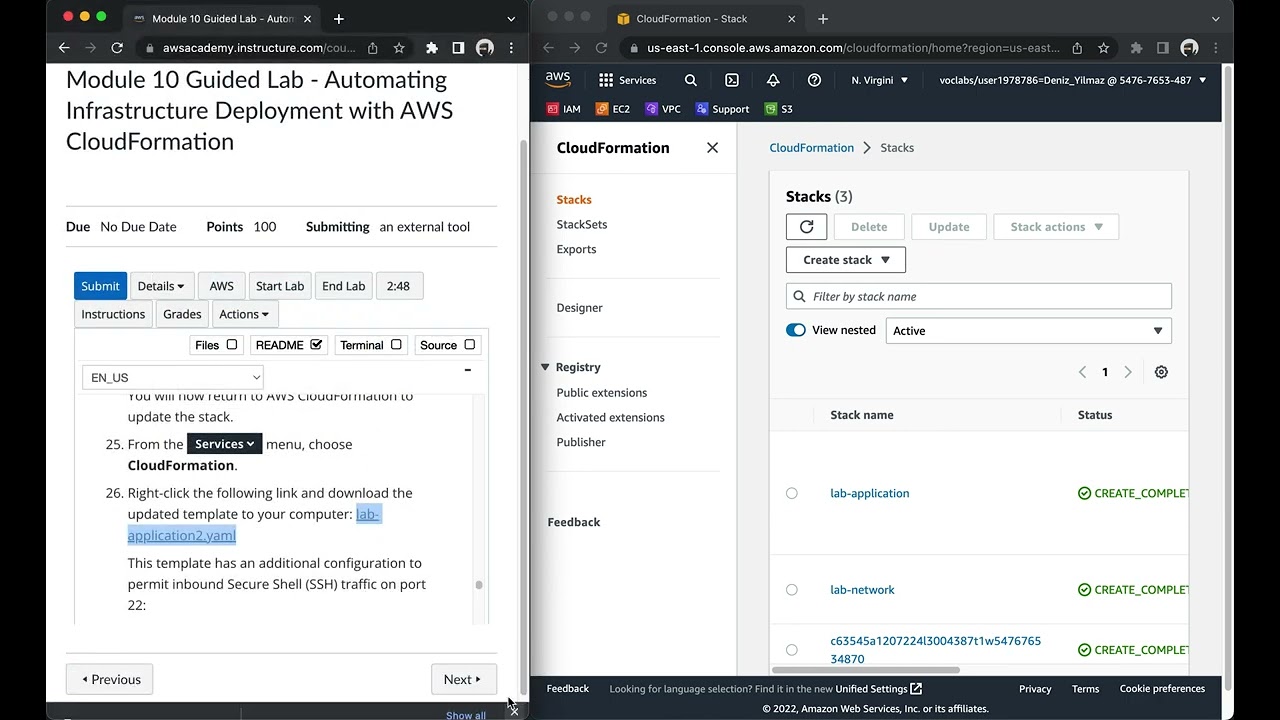Open AWS console search magnifier
The image size is (1280, 720).
pos(691,80)
